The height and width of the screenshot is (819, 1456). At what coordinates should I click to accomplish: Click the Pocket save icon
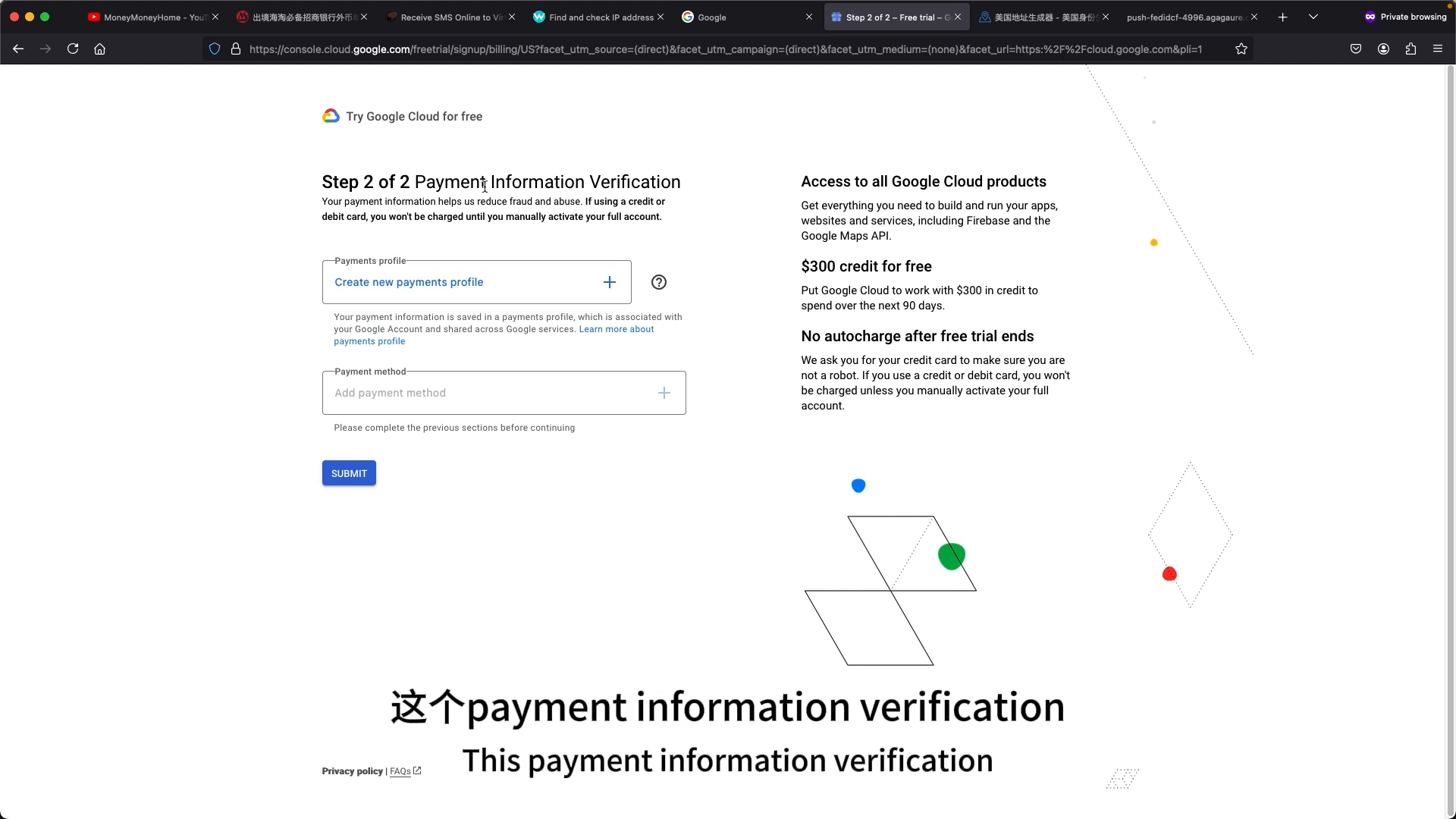pos(1356,49)
